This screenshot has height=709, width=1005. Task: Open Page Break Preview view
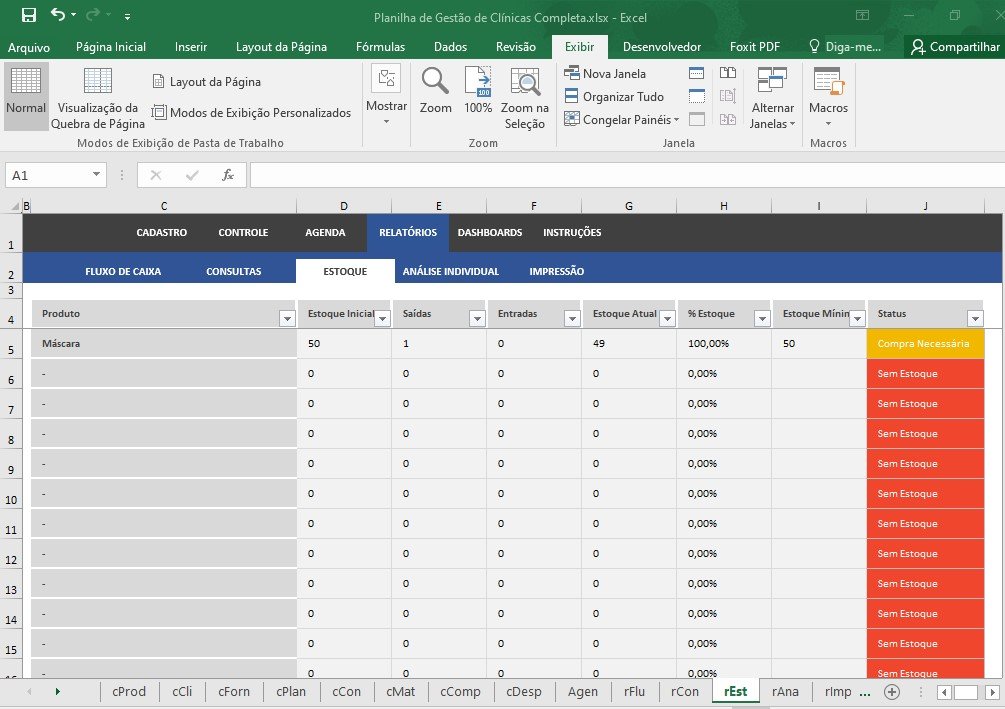pos(98,98)
